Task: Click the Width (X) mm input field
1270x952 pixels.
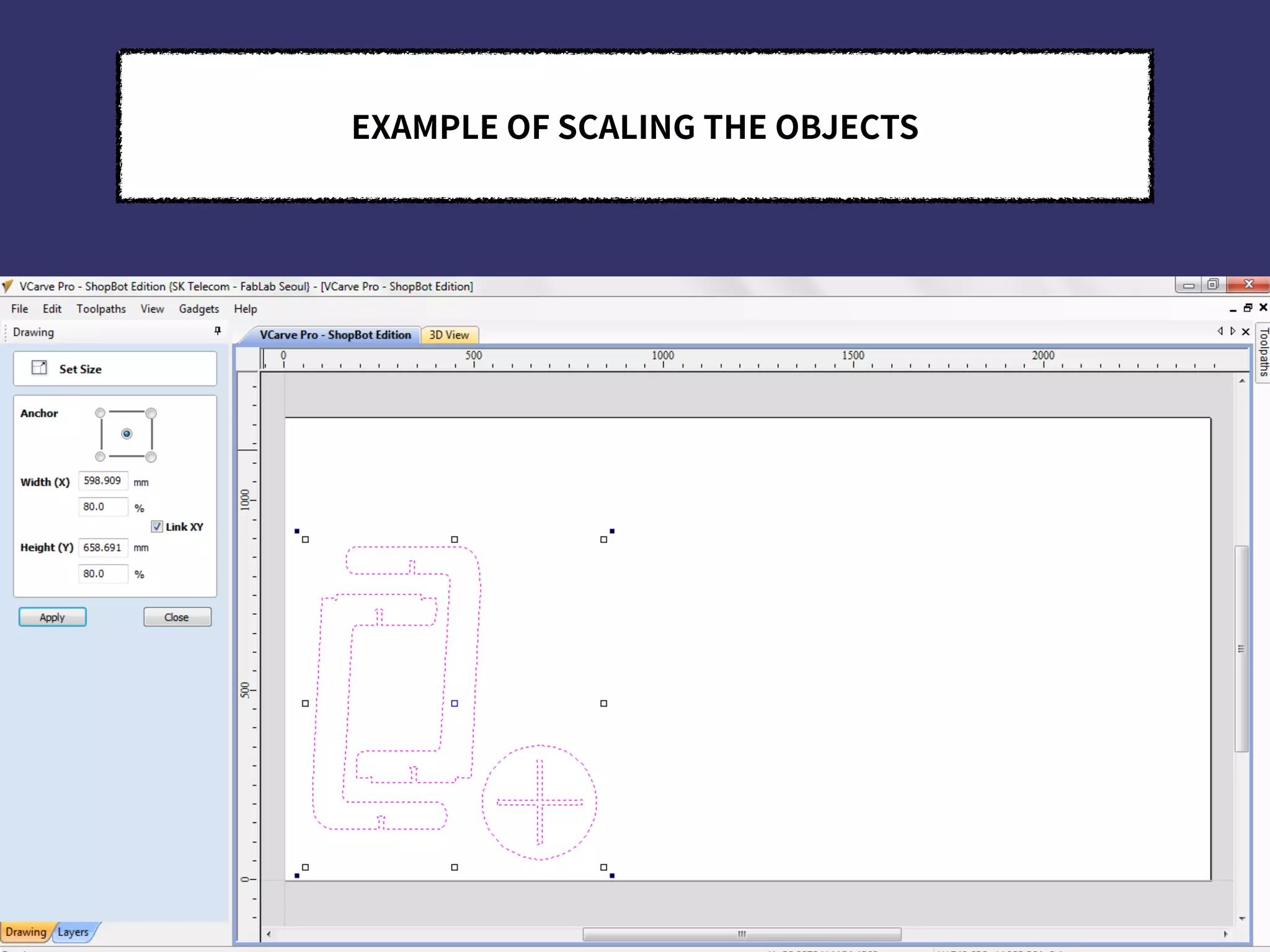Action: coord(103,481)
